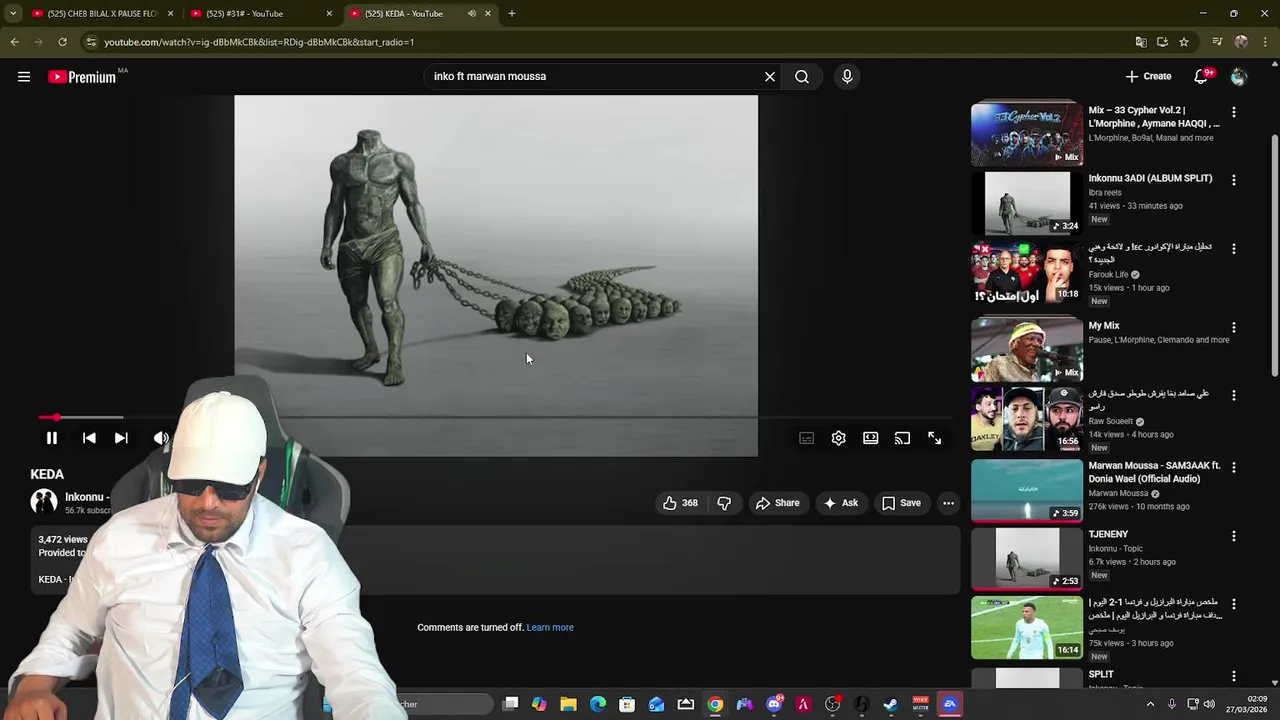Go back in browser history
Viewport: 1280px width, 720px height.
pos(14,42)
